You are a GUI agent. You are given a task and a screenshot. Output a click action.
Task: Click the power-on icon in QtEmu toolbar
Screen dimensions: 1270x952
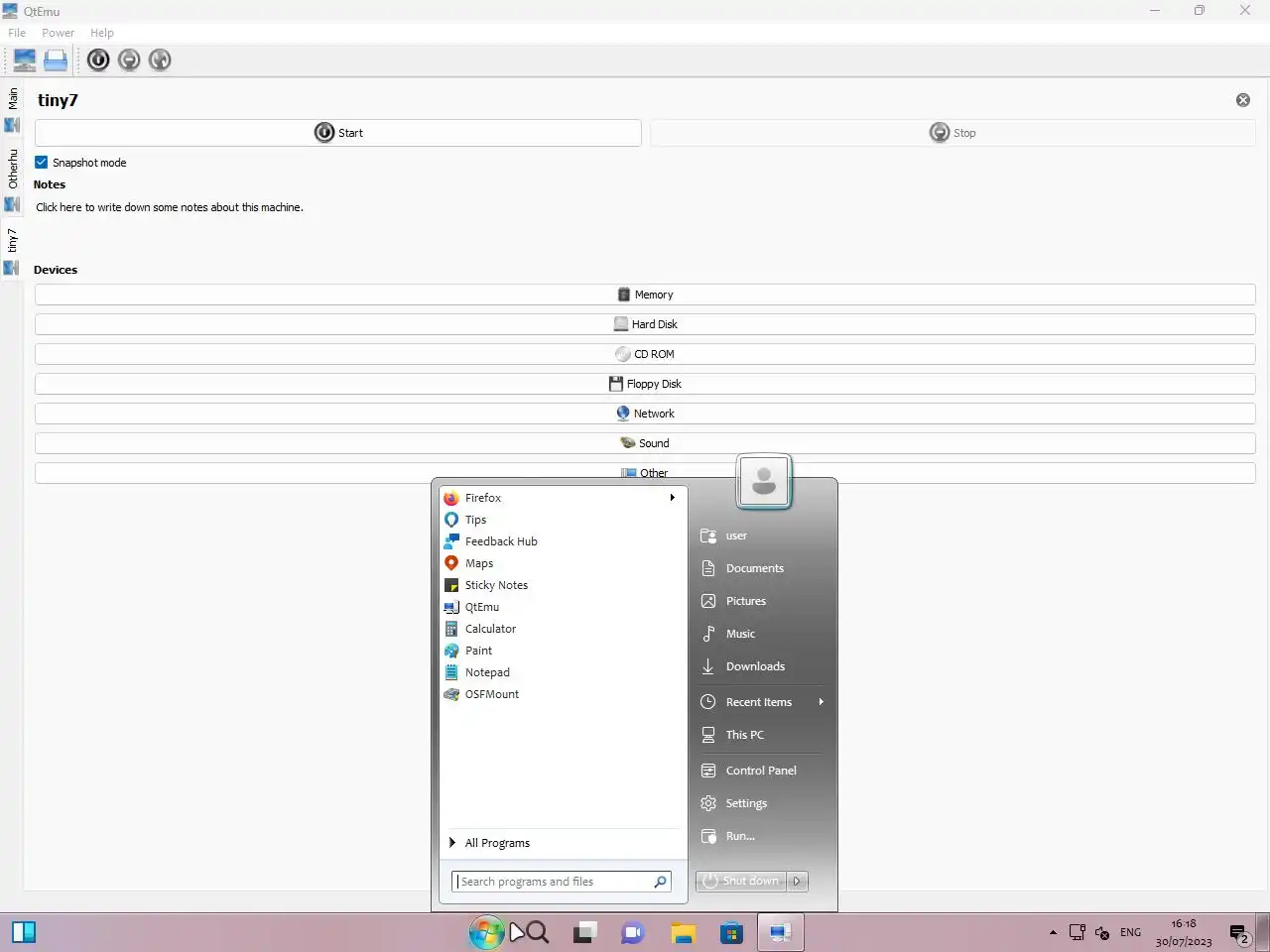coord(98,60)
